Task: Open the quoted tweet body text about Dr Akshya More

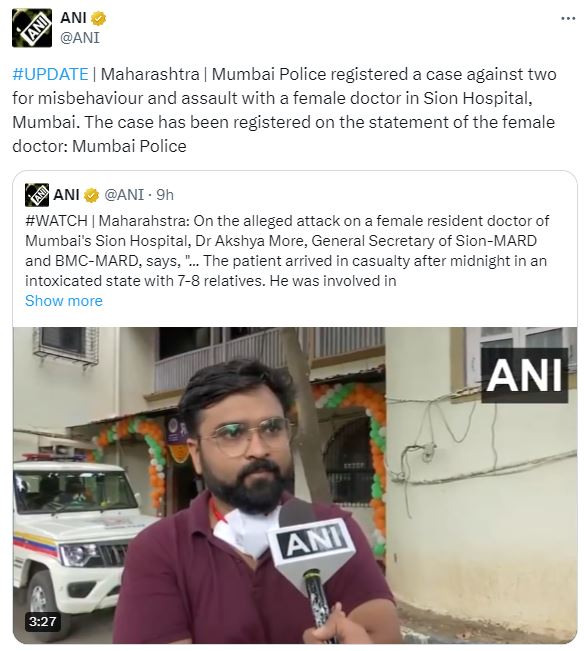Action: [x=287, y=251]
